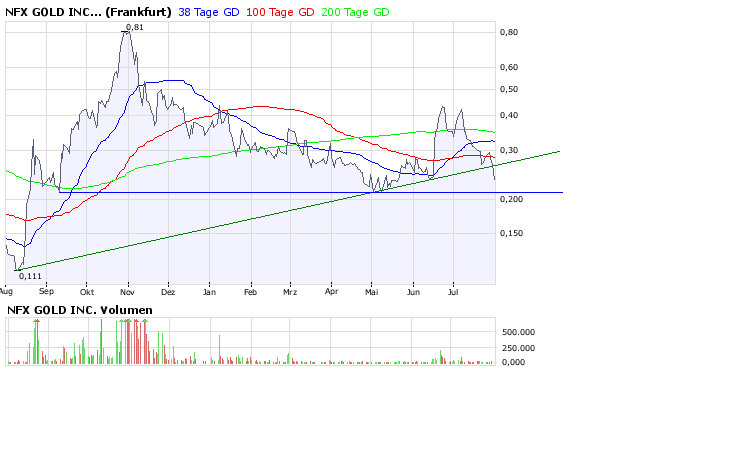
Task: Select the Jan marker on the time axis
Action: pos(209,291)
